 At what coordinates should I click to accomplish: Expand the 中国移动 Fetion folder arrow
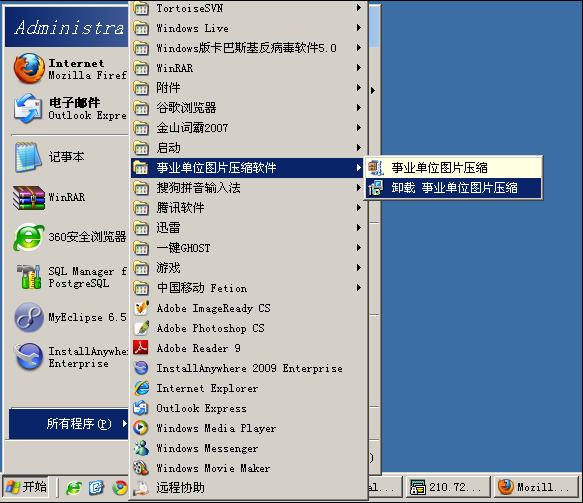pos(359,288)
